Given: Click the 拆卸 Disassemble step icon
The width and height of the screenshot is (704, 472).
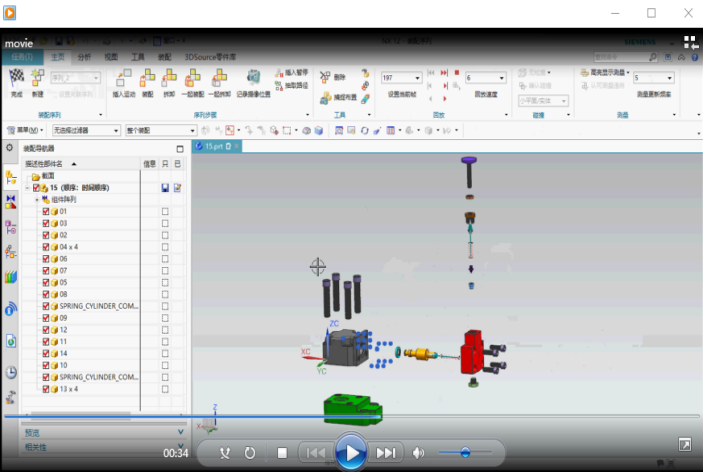Looking at the screenshot, I should (169, 78).
